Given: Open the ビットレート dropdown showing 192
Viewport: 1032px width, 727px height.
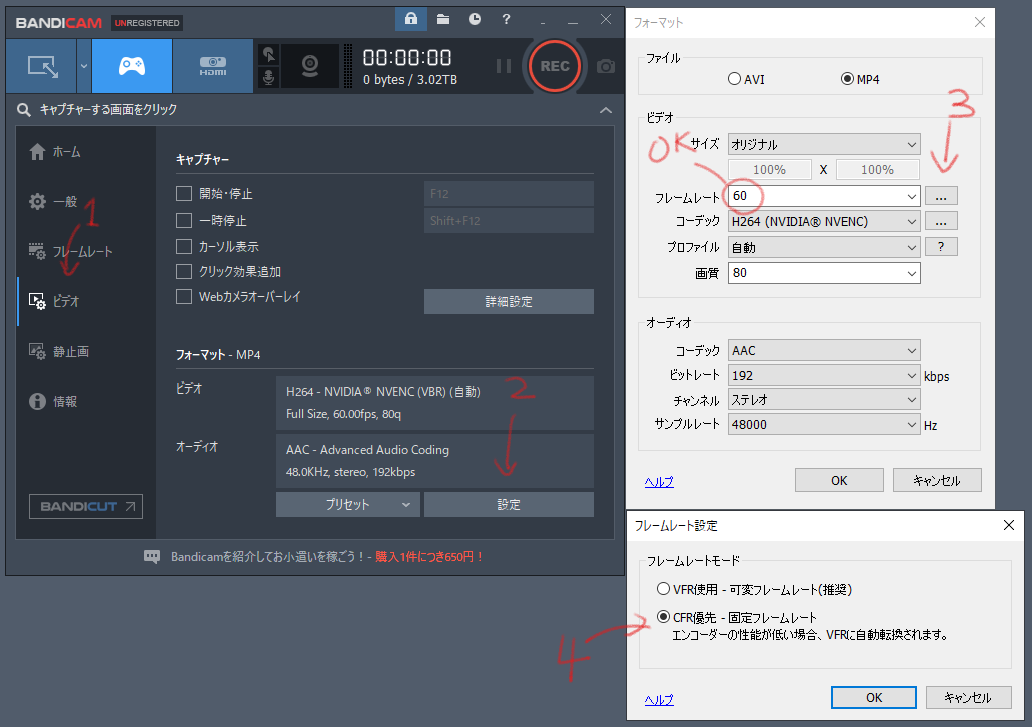Looking at the screenshot, I should pos(824,376).
